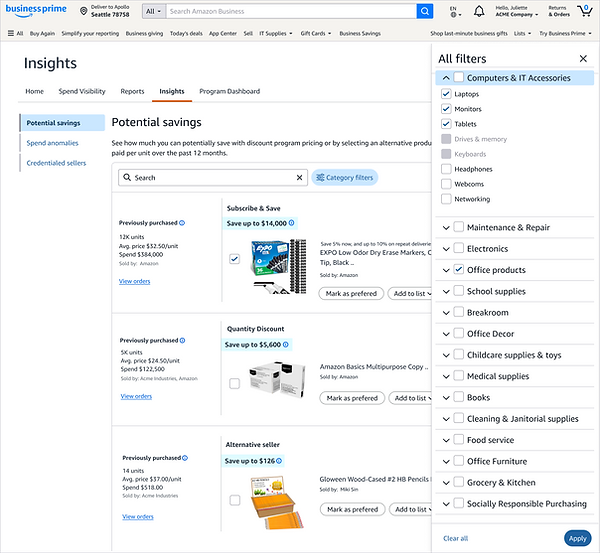
Task: Check the Networking filter
Action: tap(446, 199)
